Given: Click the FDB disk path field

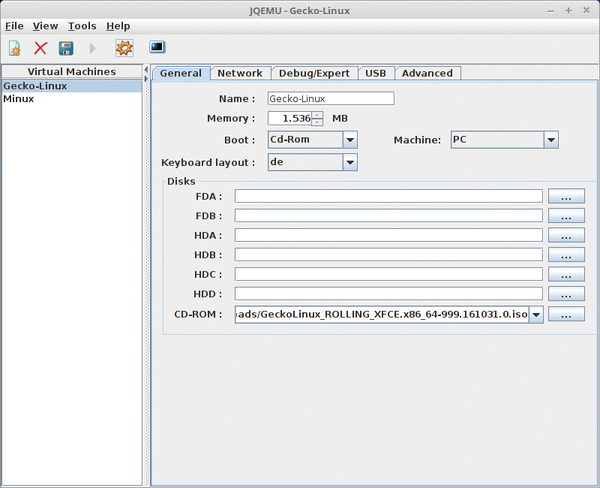Looking at the screenshot, I should coord(388,215).
